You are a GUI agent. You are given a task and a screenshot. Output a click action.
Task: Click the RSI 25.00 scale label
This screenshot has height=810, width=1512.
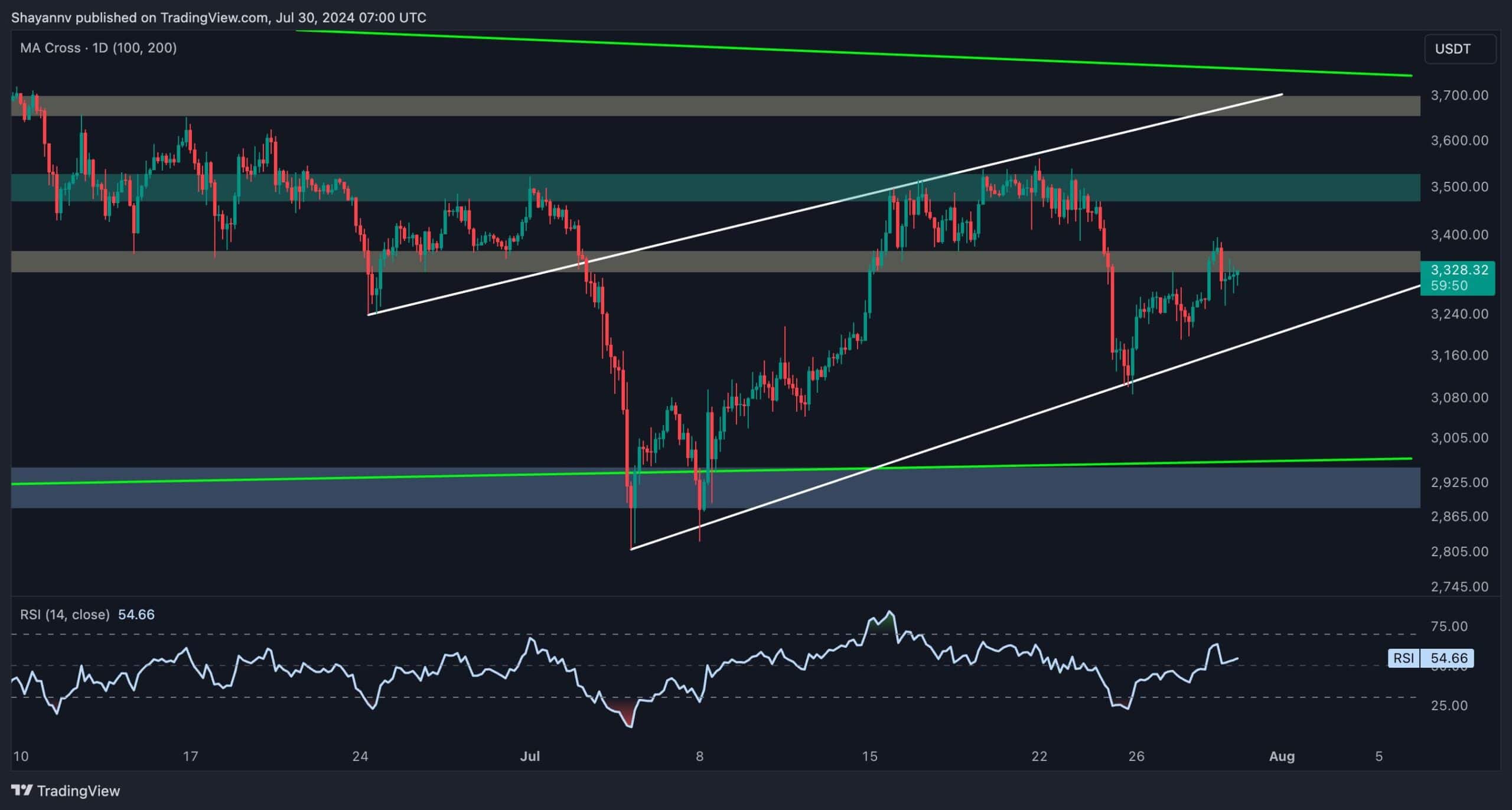coord(1449,706)
